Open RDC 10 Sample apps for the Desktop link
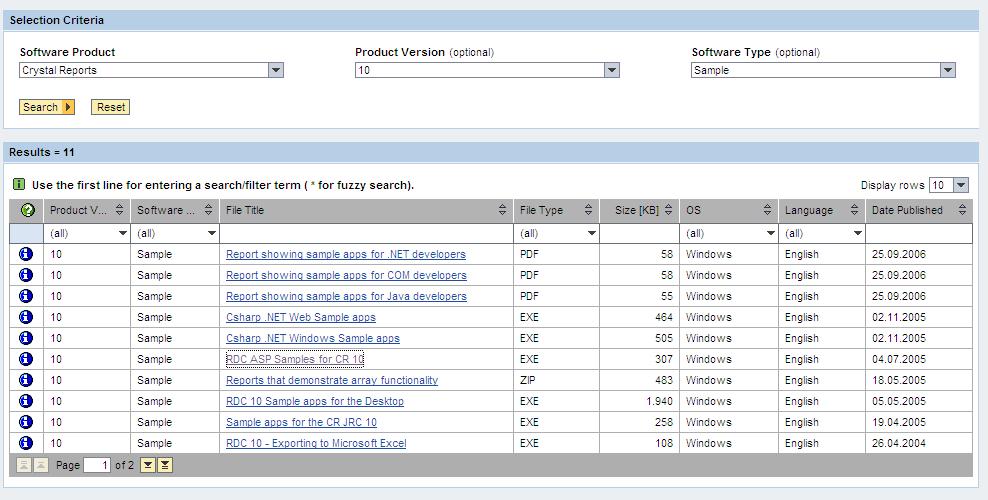988x500 pixels. coord(315,401)
